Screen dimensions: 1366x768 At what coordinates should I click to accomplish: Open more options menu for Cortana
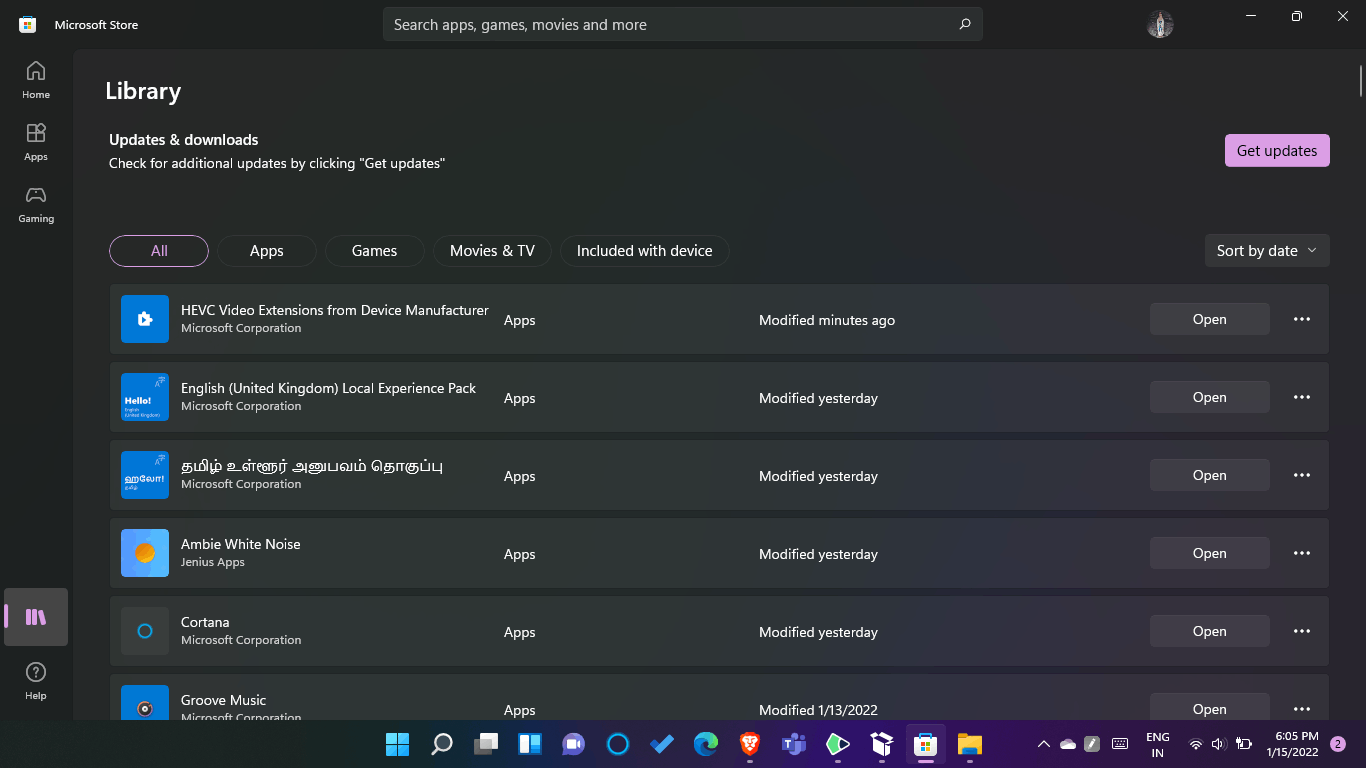point(1301,631)
